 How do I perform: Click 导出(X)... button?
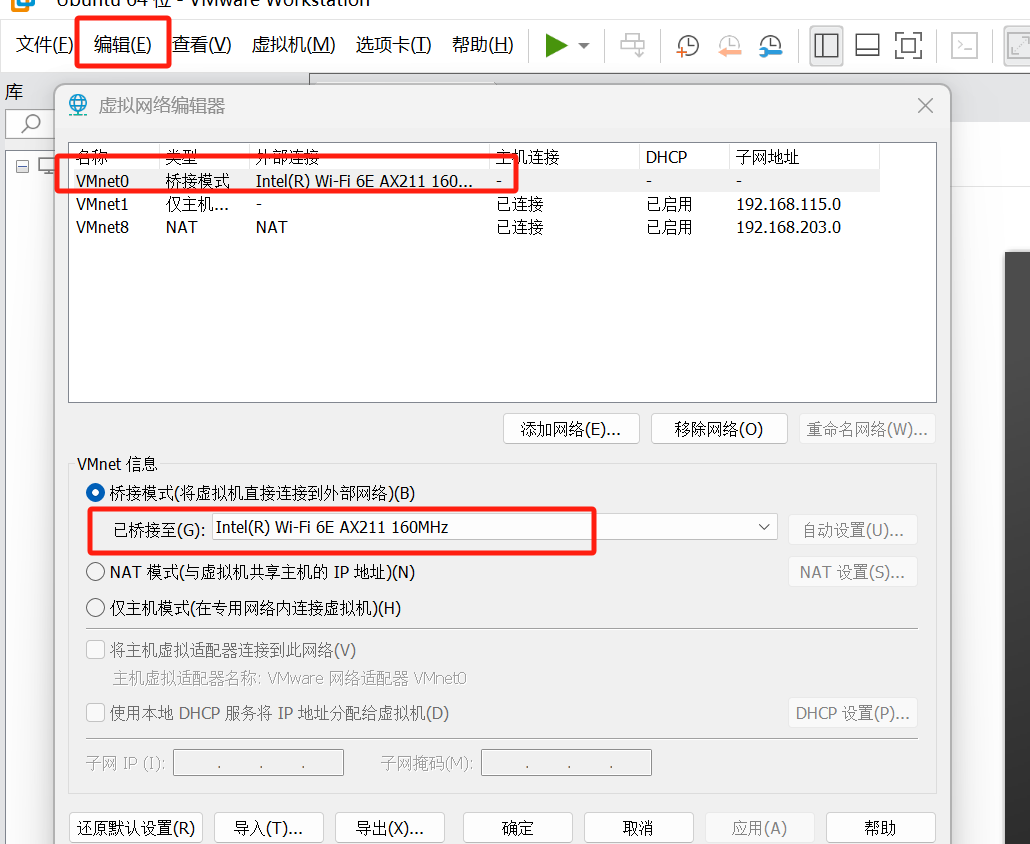[x=390, y=828]
